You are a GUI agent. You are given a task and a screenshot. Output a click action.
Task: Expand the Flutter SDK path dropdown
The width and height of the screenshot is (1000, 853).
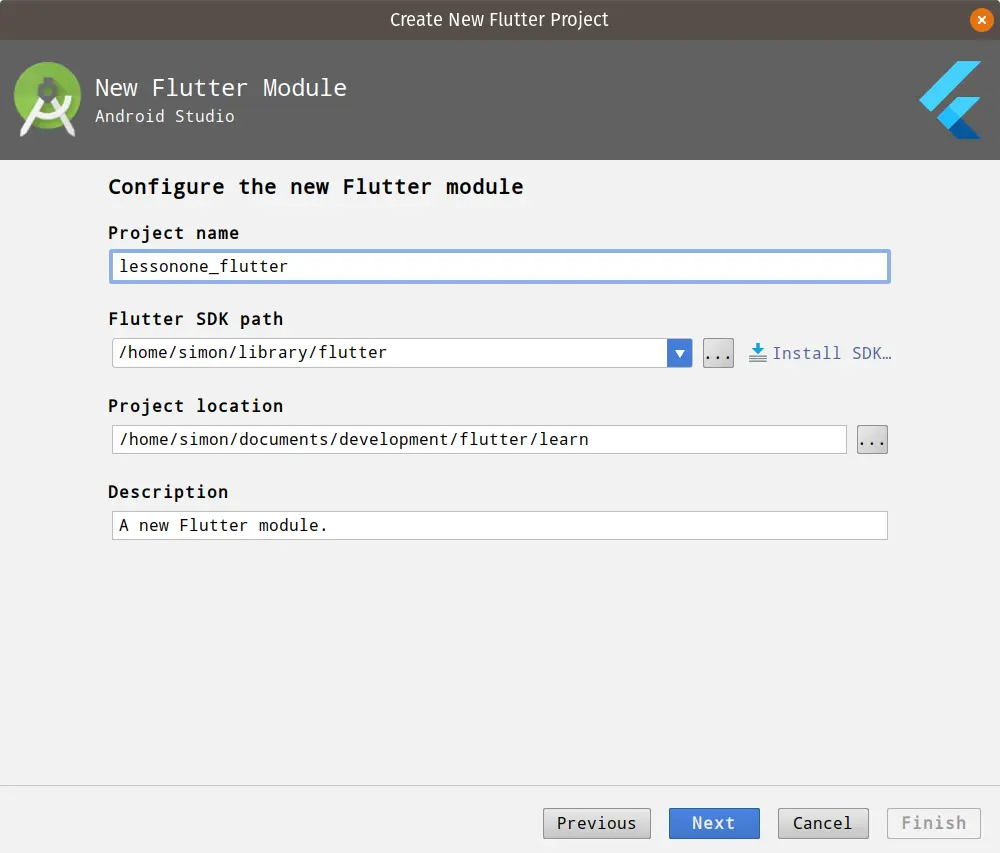pyautogui.click(x=680, y=352)
